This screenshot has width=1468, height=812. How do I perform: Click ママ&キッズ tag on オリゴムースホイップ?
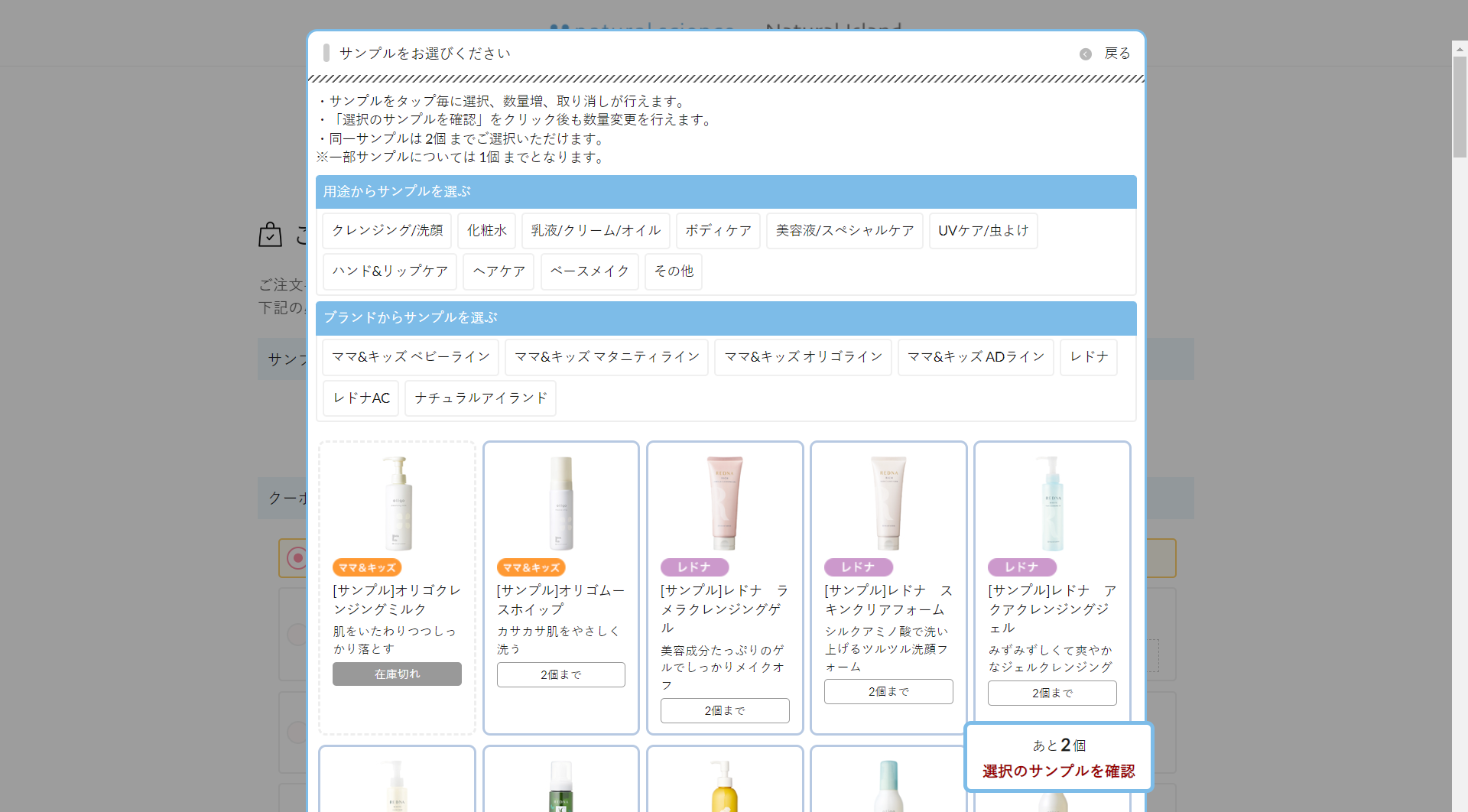tap(531, 567)
